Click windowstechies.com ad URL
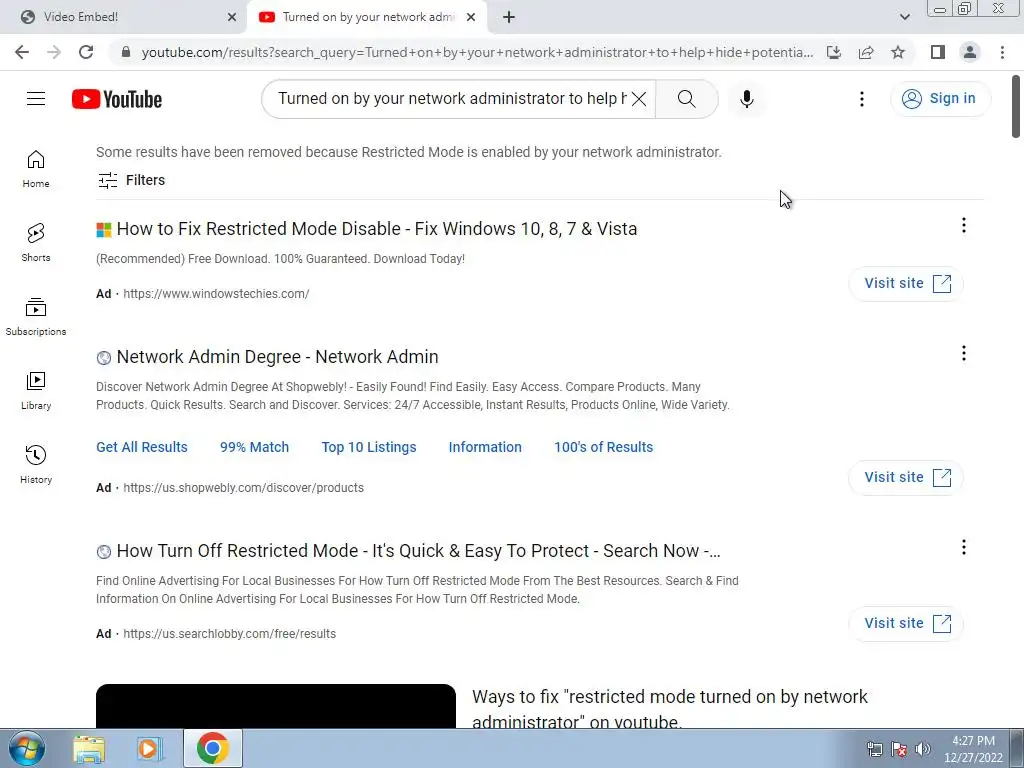 pos(216,294)
